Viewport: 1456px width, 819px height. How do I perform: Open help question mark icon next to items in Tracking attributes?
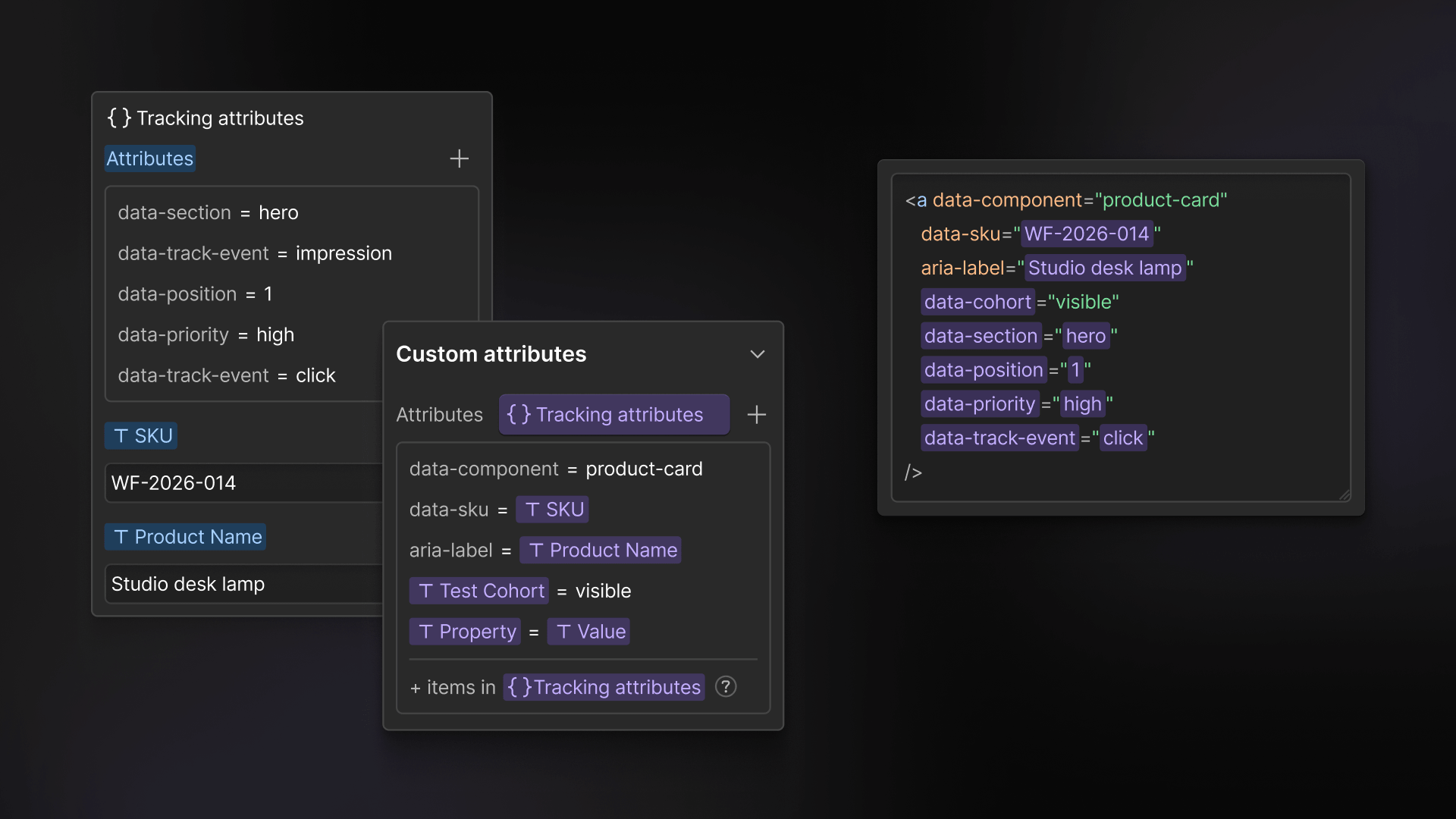tap(726, 686)
